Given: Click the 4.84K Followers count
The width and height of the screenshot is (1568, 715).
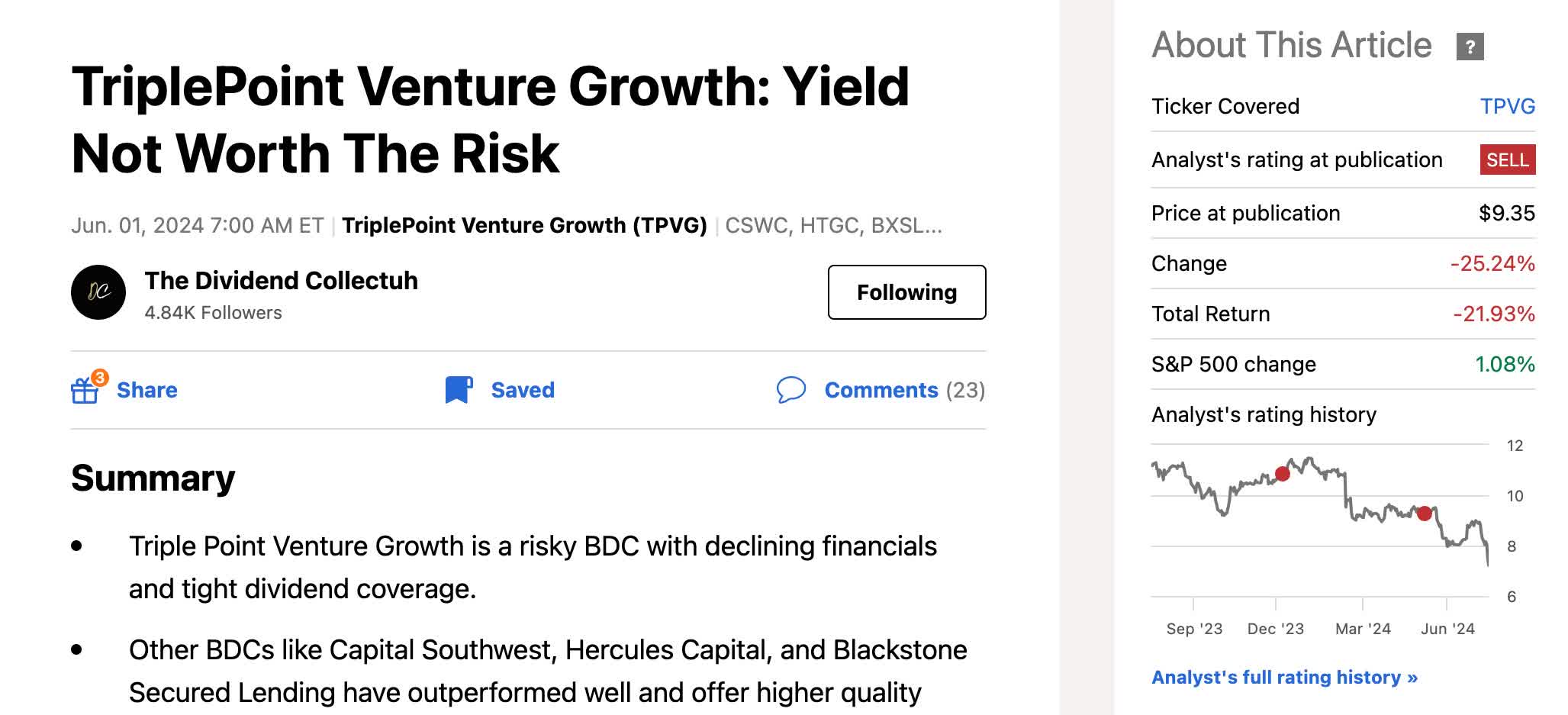Looking at the screenshot, I should (212, 312).
